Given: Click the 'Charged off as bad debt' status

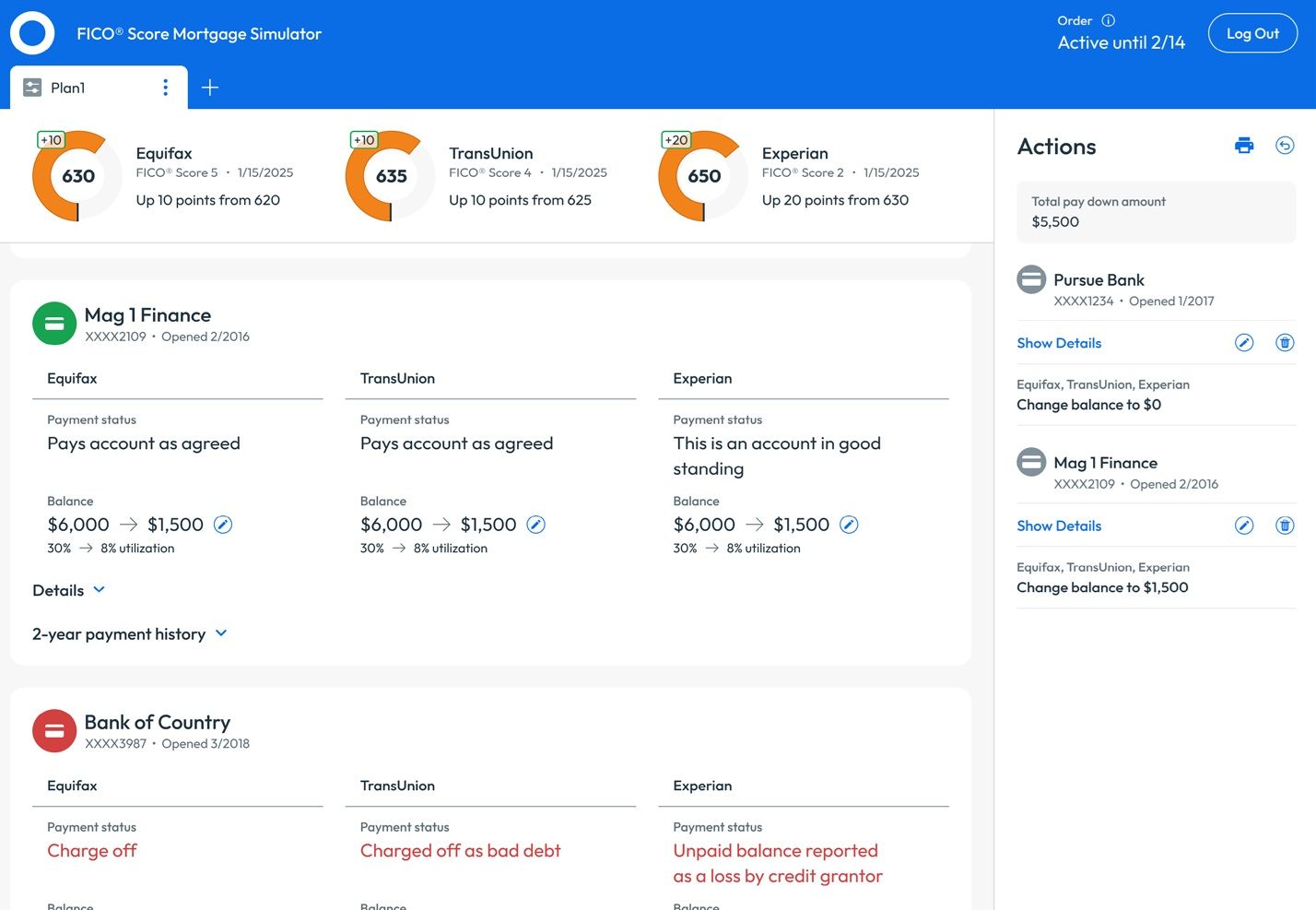Looking at the screenshot, I should tap(460, 851).
